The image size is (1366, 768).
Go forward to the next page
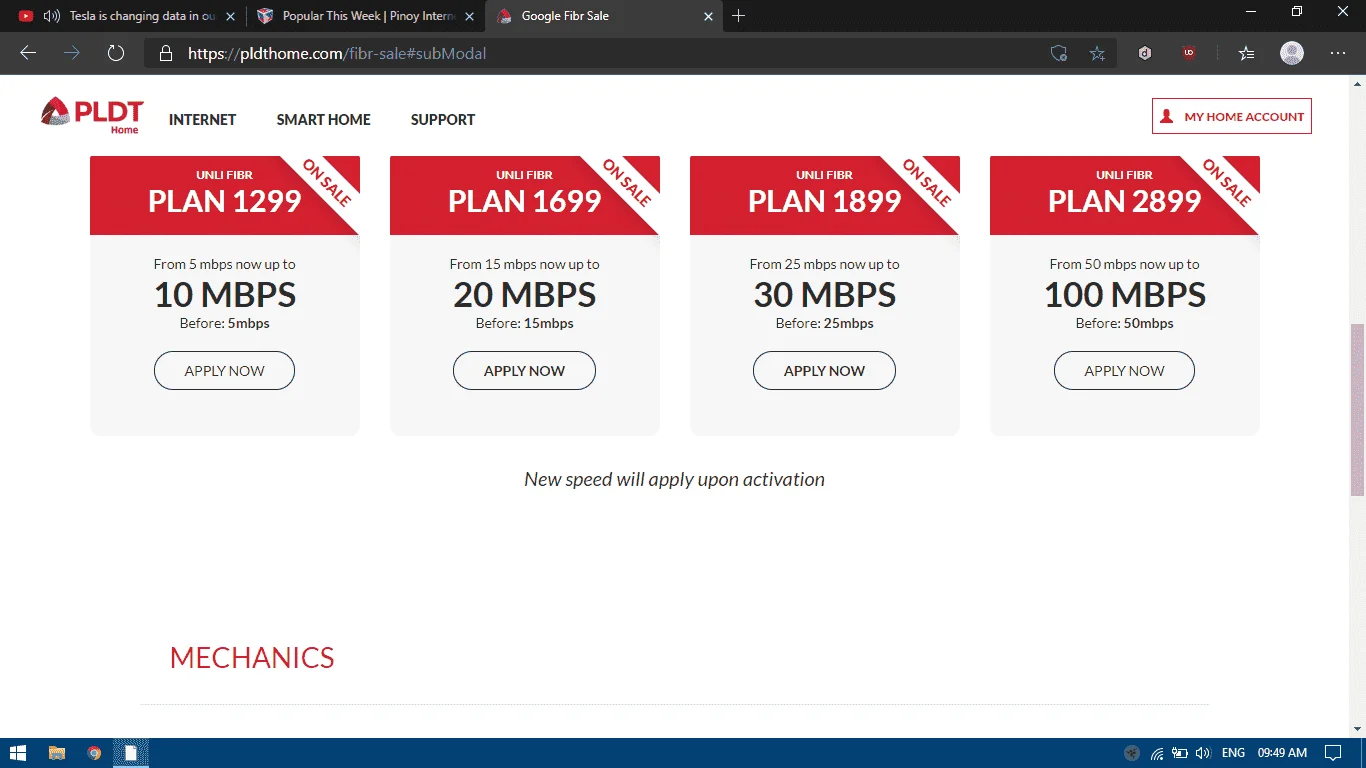coord(72,53)
